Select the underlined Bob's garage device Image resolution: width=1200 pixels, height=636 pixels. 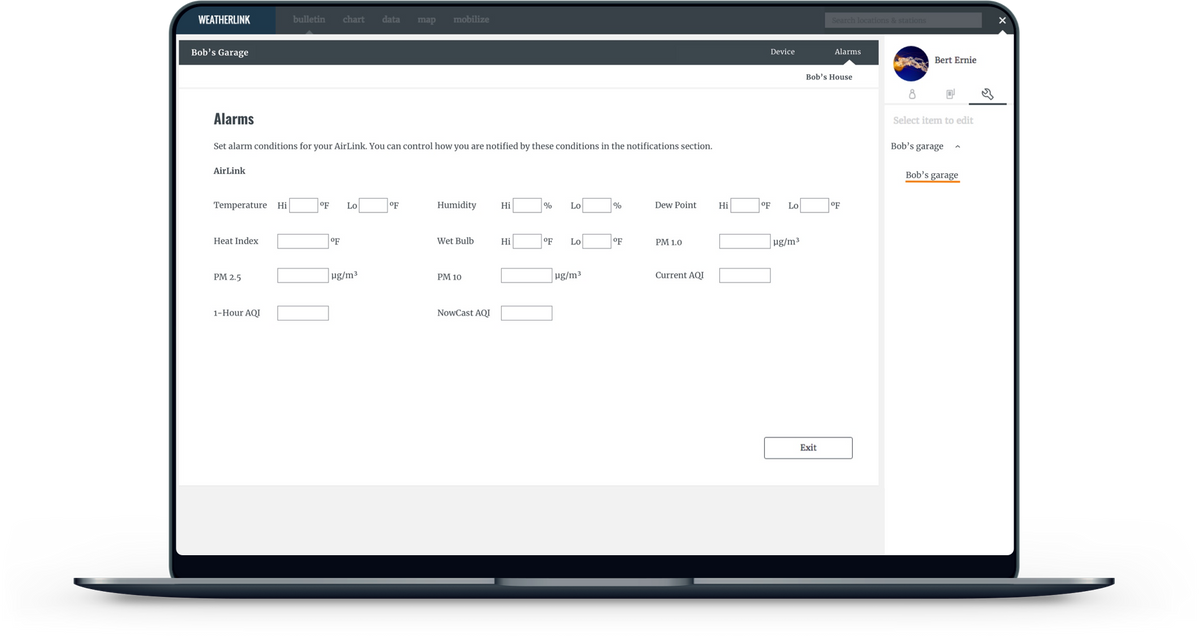931,176
